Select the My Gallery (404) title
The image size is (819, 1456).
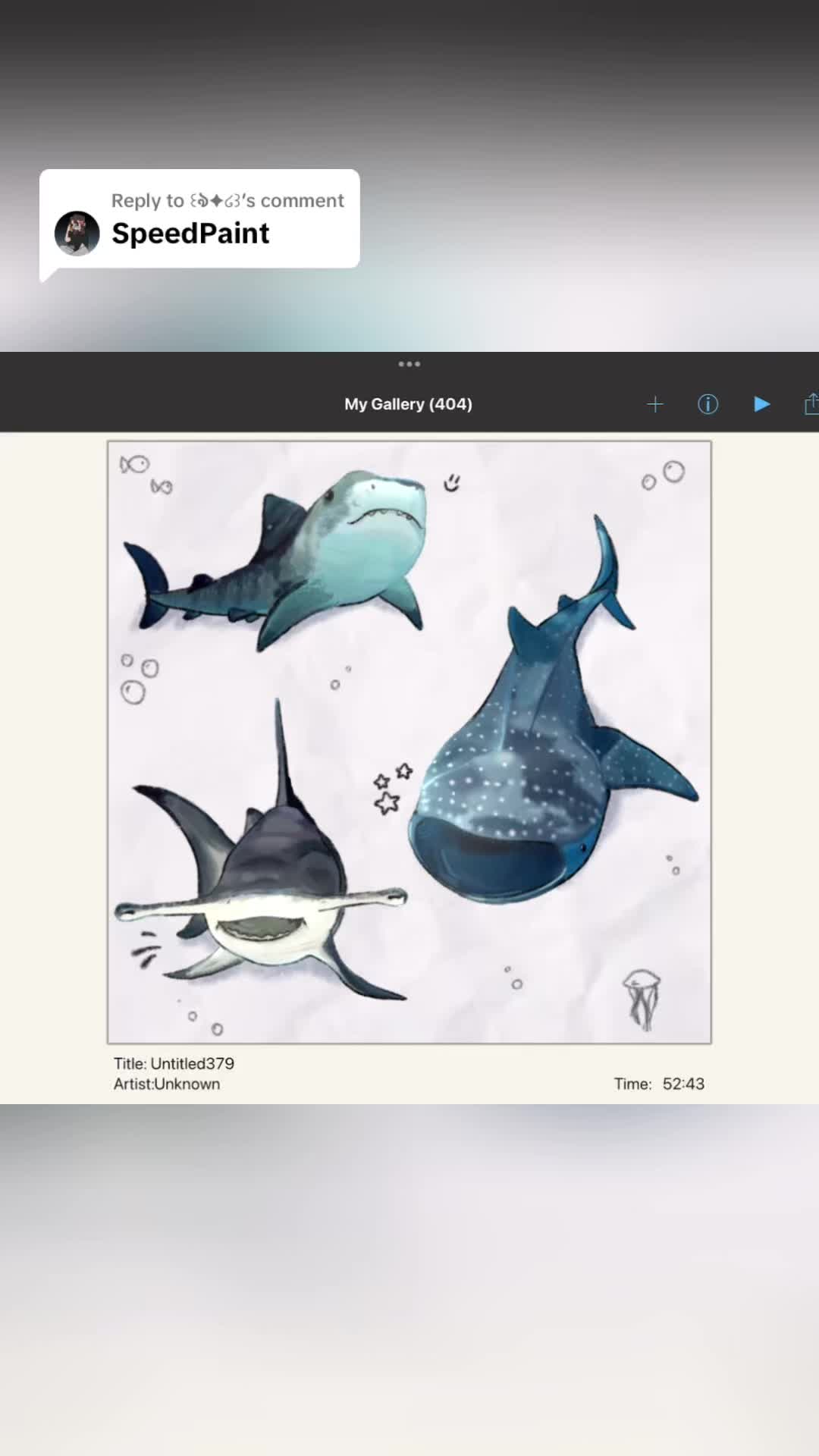409,404
